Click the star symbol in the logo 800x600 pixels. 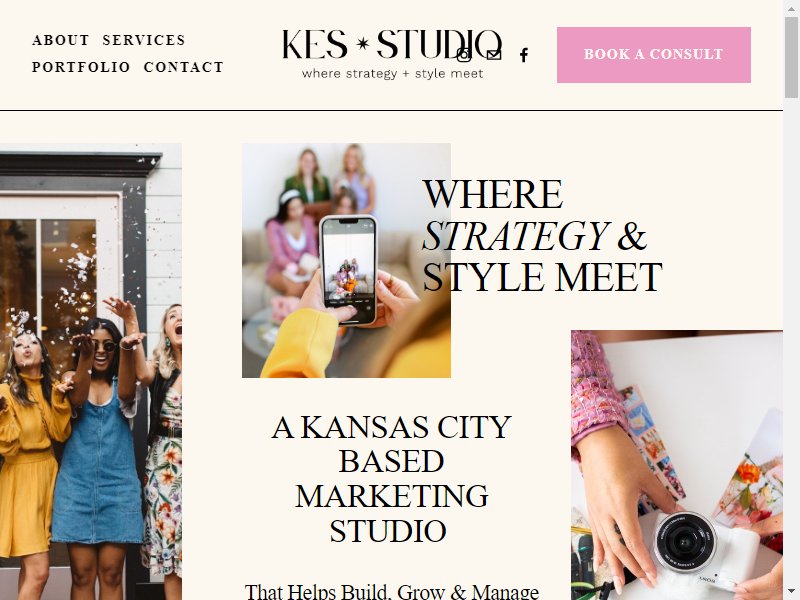[x=363, y=44]
